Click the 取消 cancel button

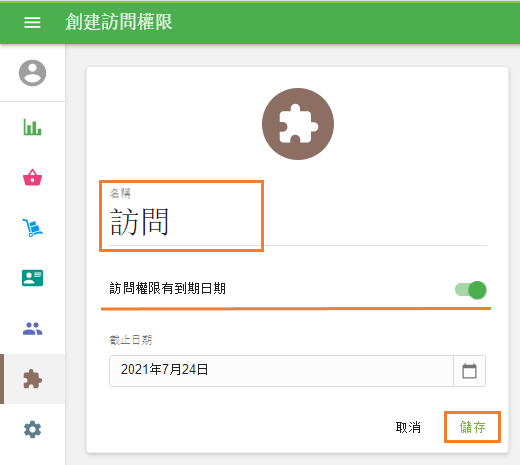(x=408, y=427)
